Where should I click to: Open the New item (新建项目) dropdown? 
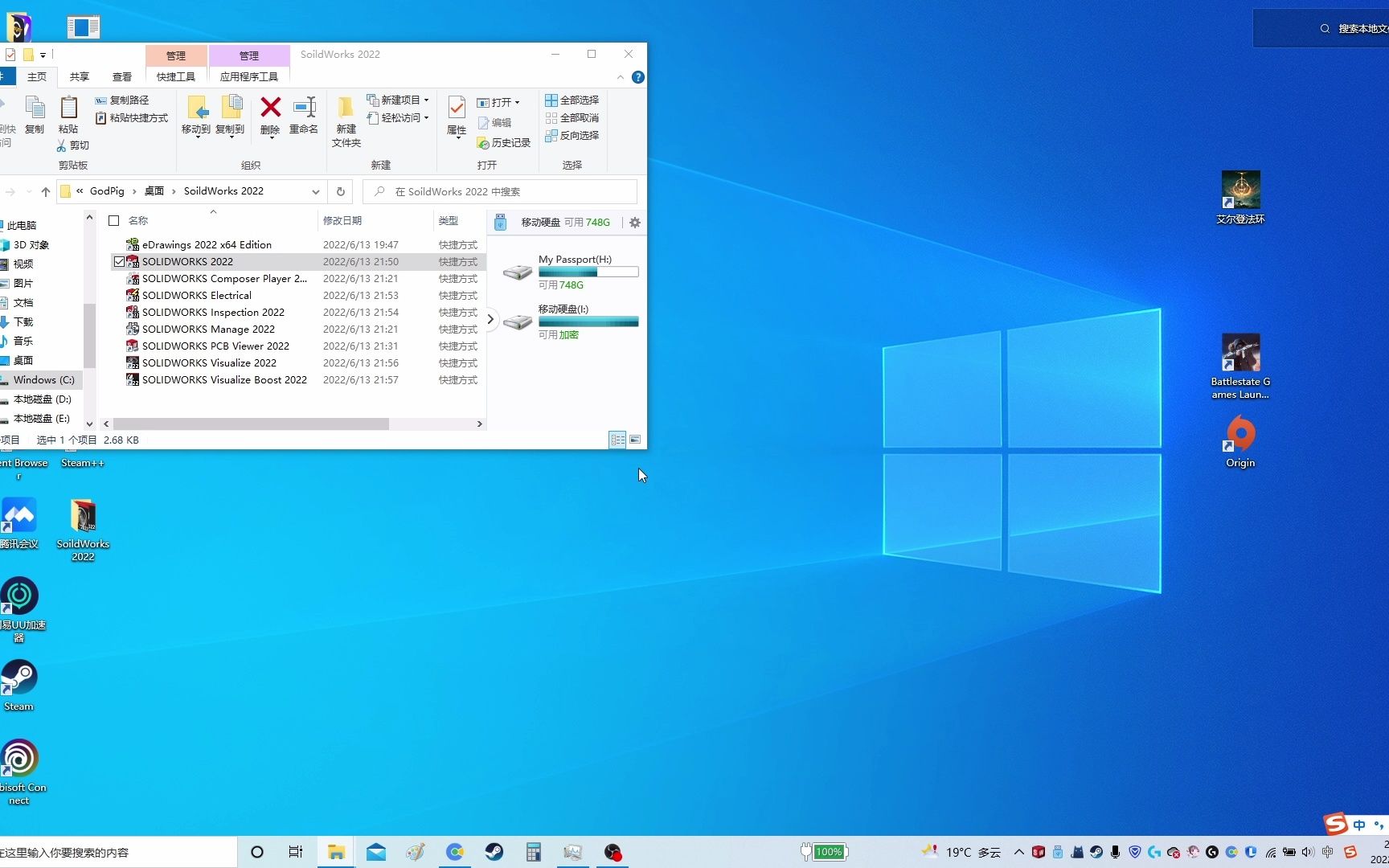[x=398, y=100]
